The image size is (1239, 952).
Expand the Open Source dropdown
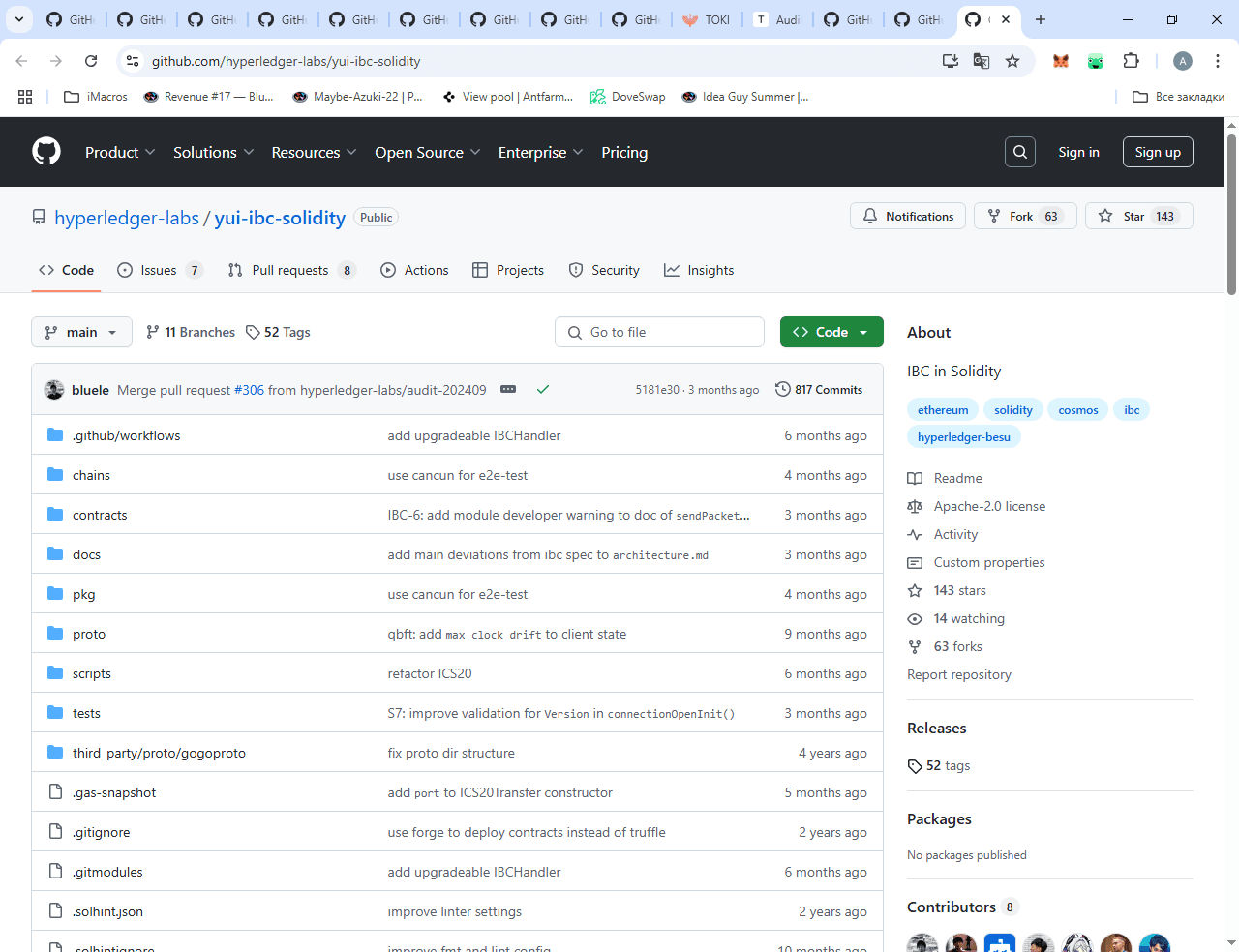427,152
